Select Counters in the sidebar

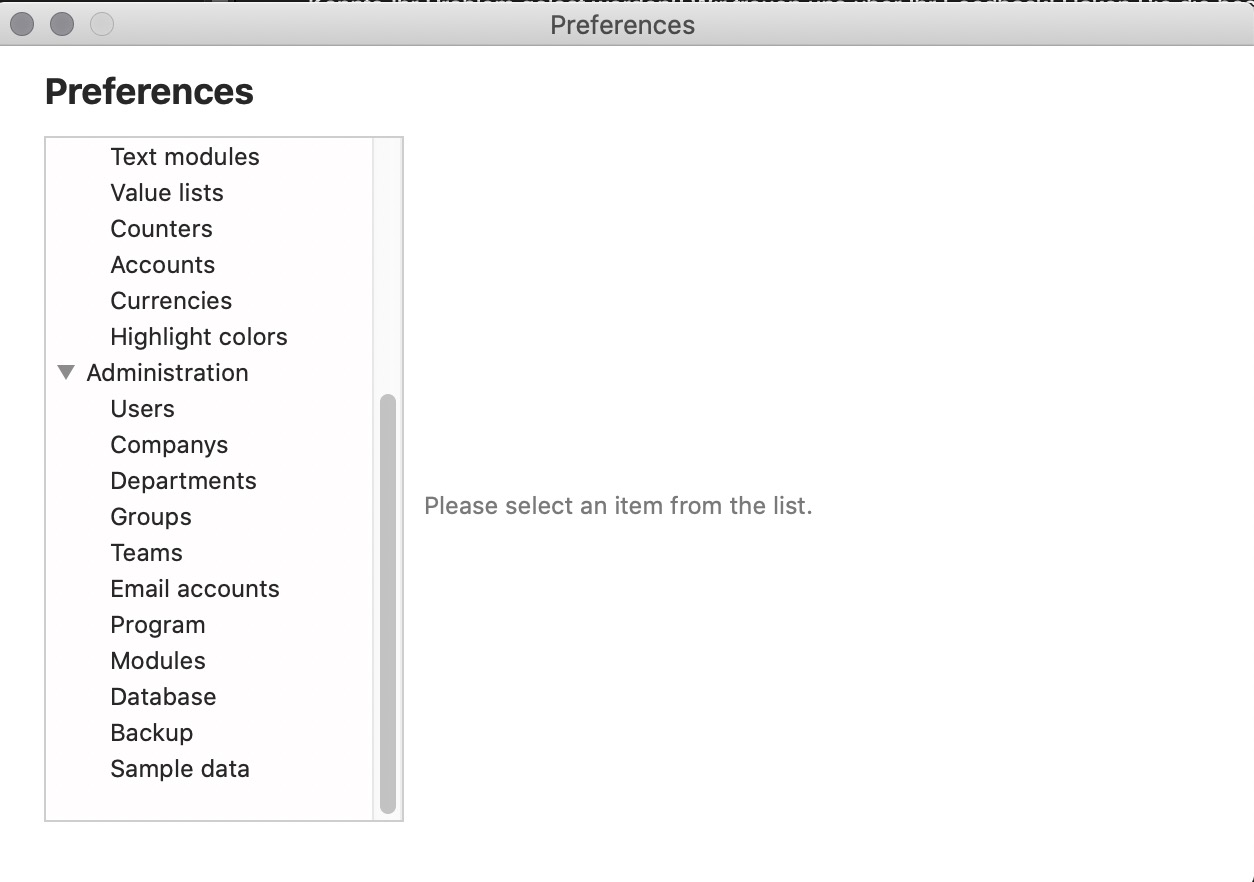[x=161, y=229]
